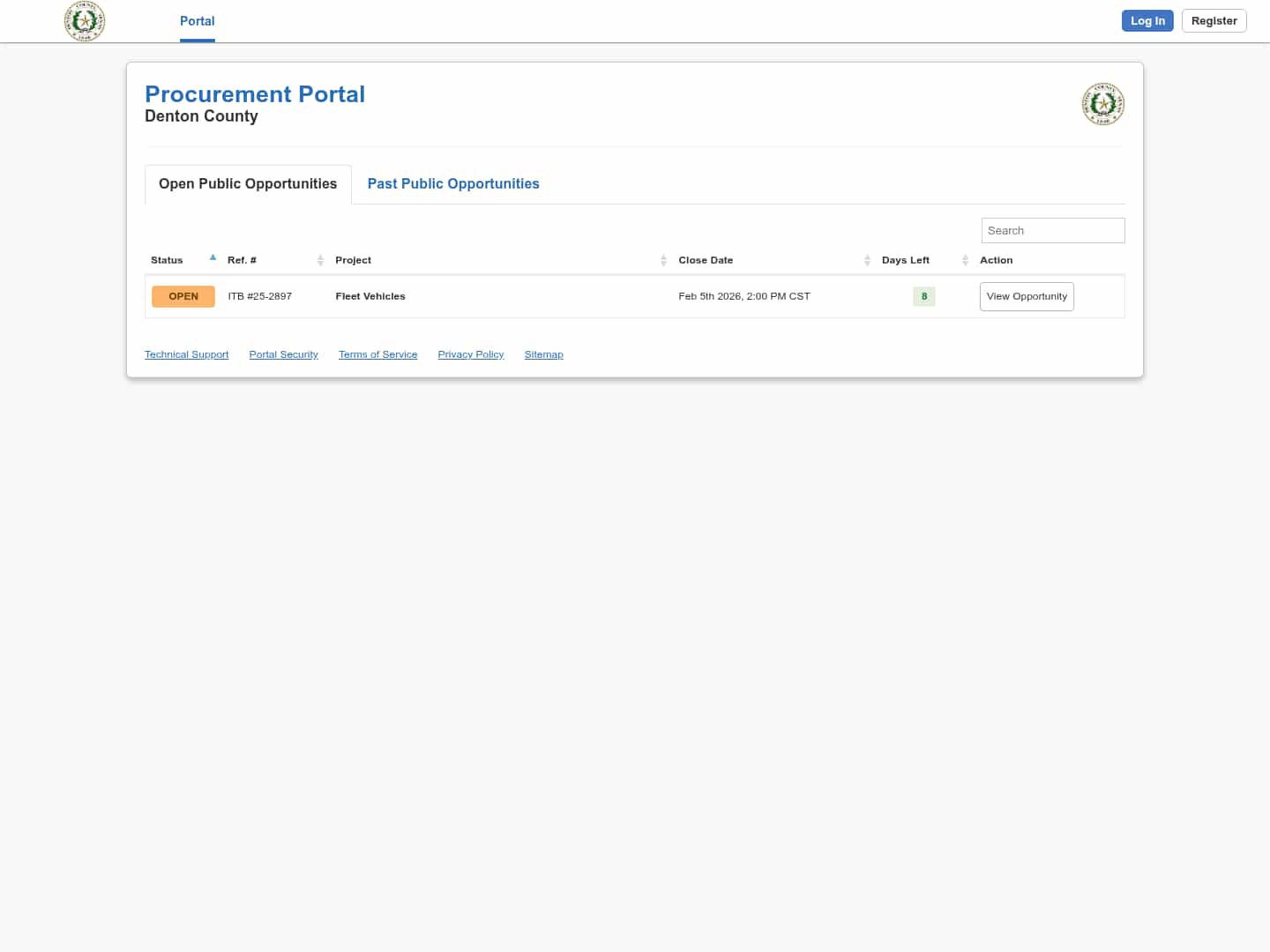The width and height of the screenshot is (1270, 952).
Task: Sort opportunities using the Project column arrows
Action: coord(664,260)
